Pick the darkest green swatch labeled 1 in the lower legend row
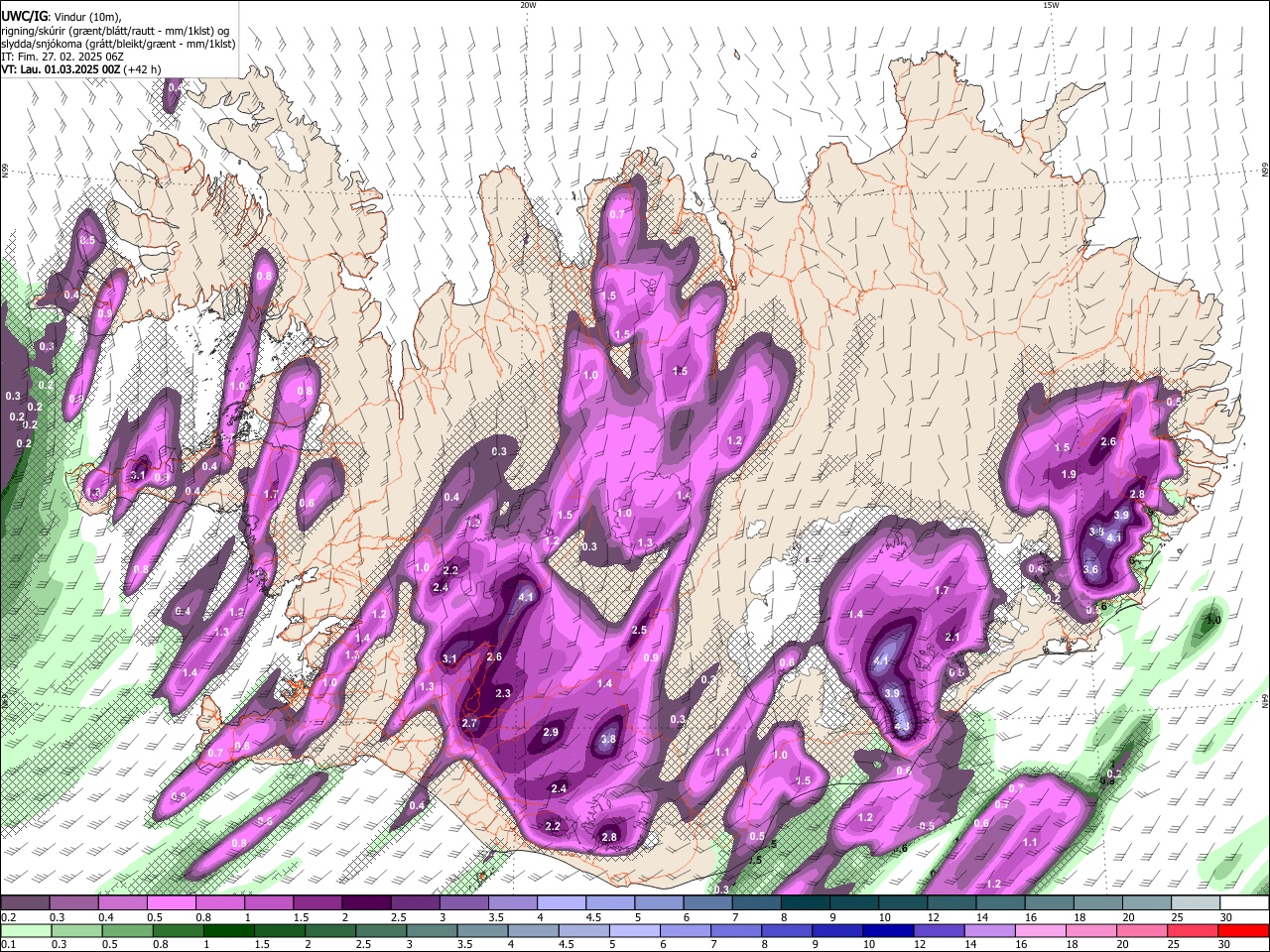1270x952 pixels. pos(228,930)
